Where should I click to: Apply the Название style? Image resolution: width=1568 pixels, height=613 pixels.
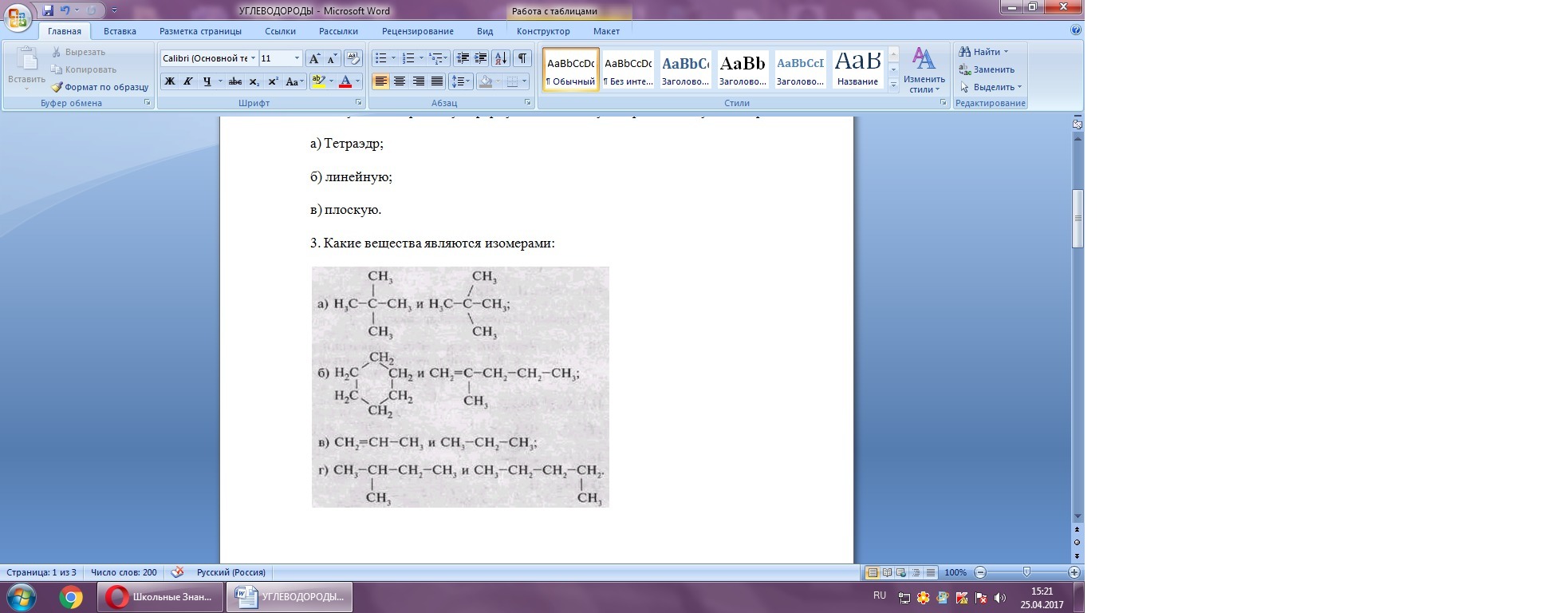(x=858, y=69)
